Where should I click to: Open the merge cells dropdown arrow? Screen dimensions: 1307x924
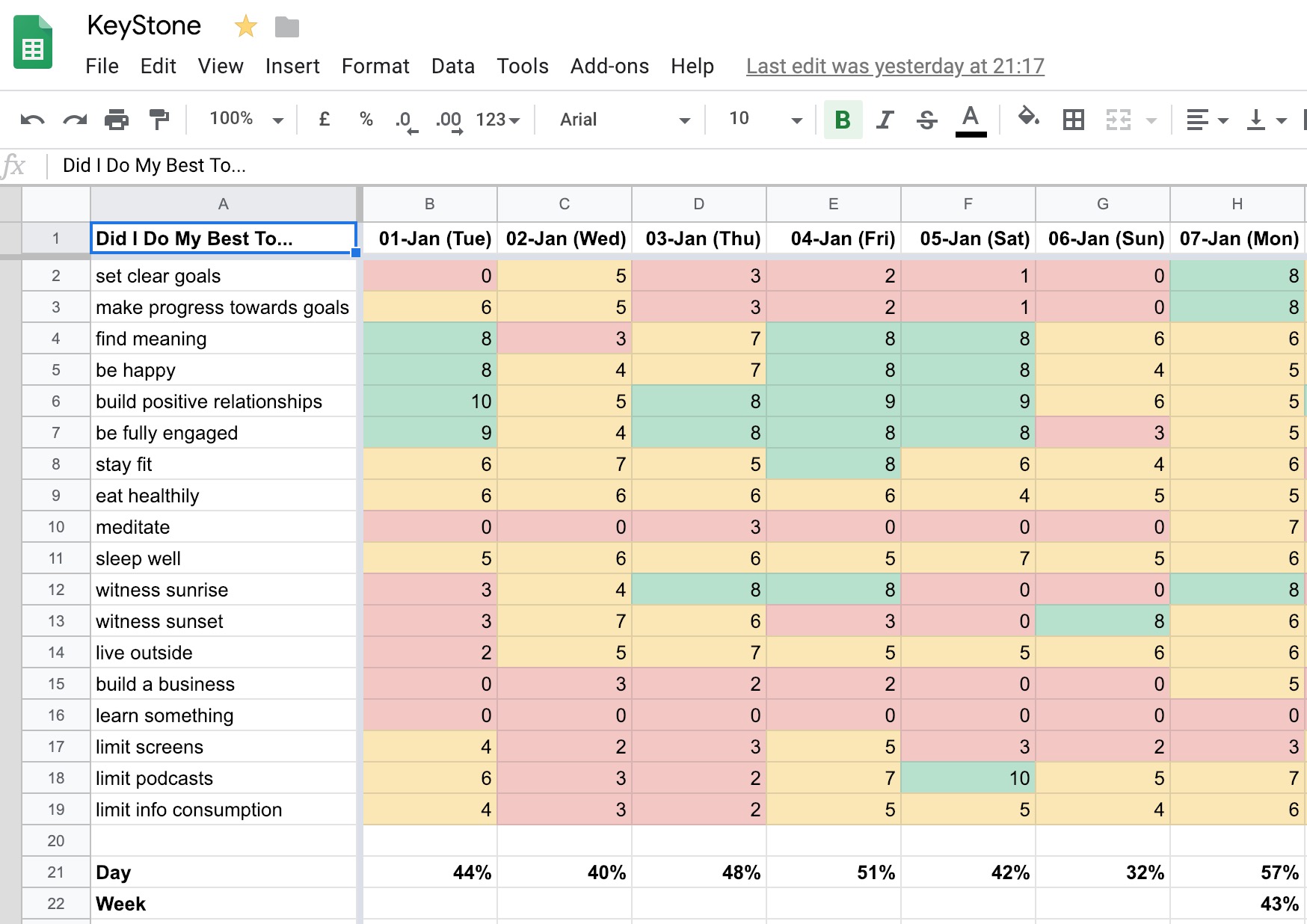click(1149, 119)
